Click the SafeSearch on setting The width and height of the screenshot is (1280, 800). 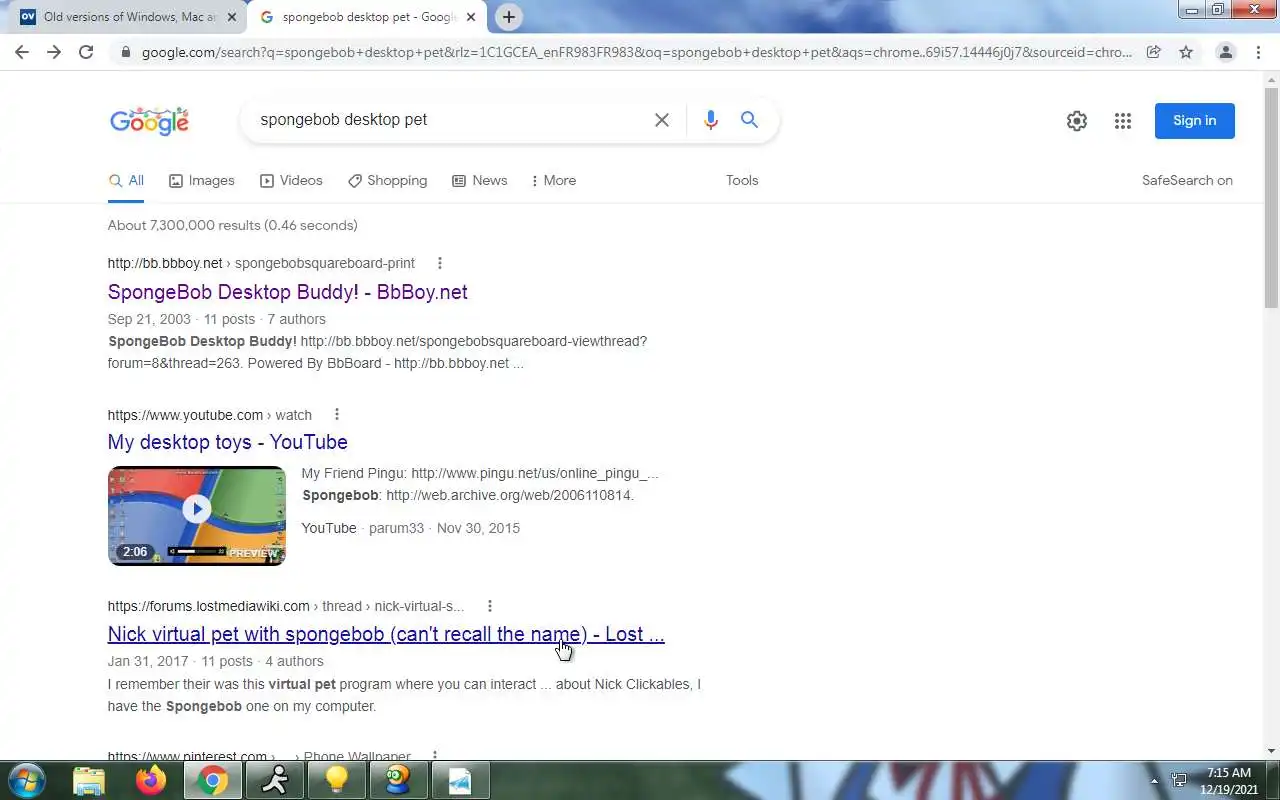tap(1187, 181)
